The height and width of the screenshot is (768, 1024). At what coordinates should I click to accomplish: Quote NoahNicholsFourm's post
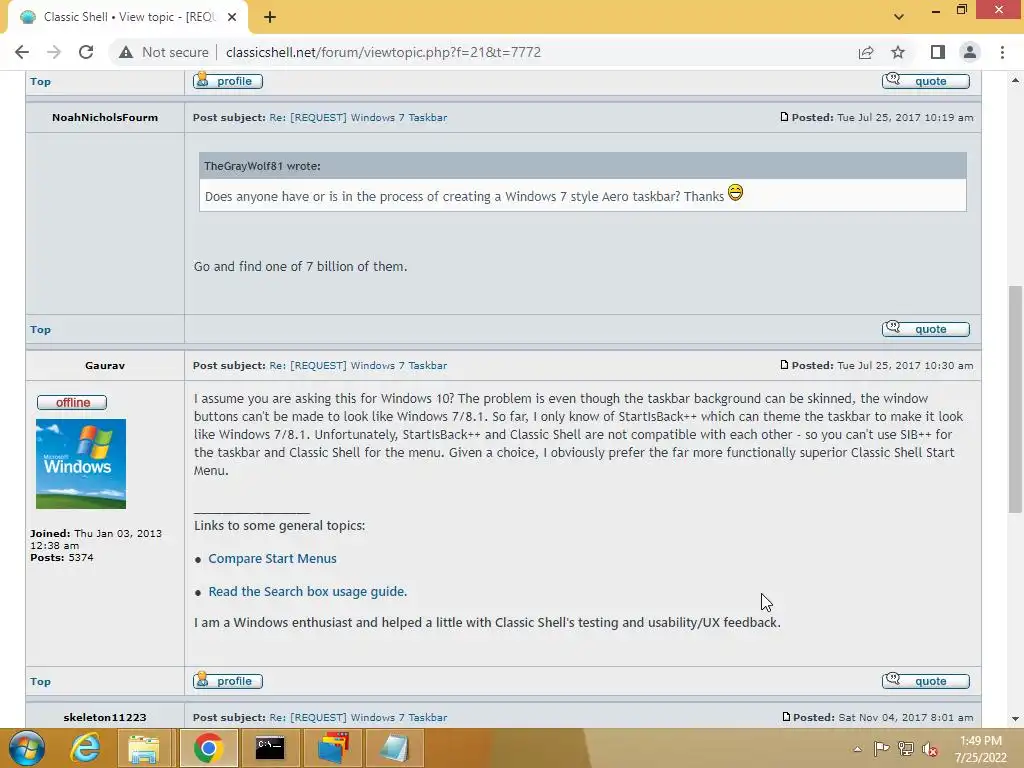click(x=925, y=329)
